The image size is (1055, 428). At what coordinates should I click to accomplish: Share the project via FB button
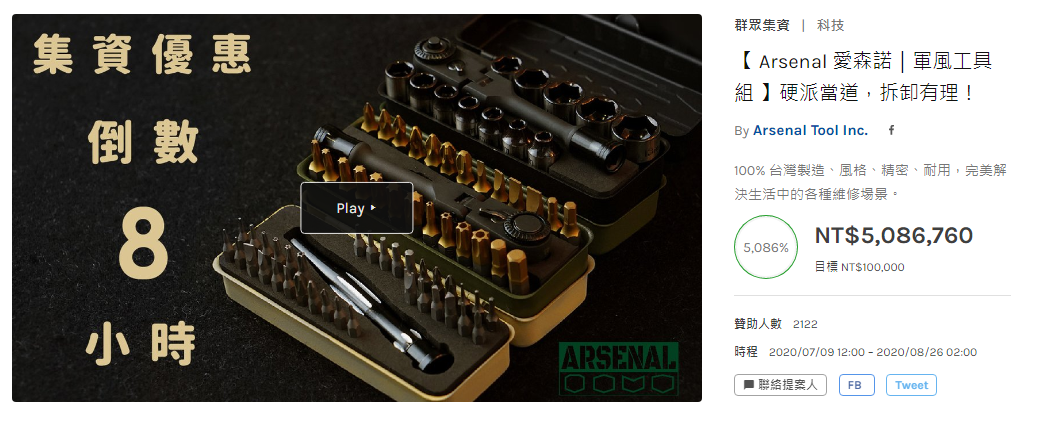point(857,385)
